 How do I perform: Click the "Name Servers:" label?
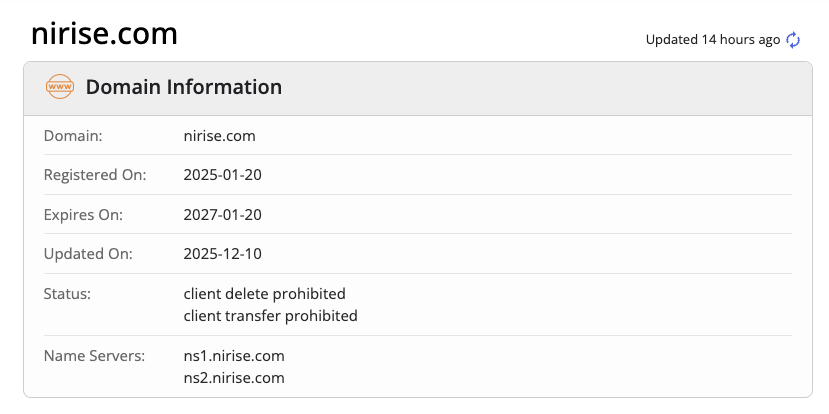[94, 356]
